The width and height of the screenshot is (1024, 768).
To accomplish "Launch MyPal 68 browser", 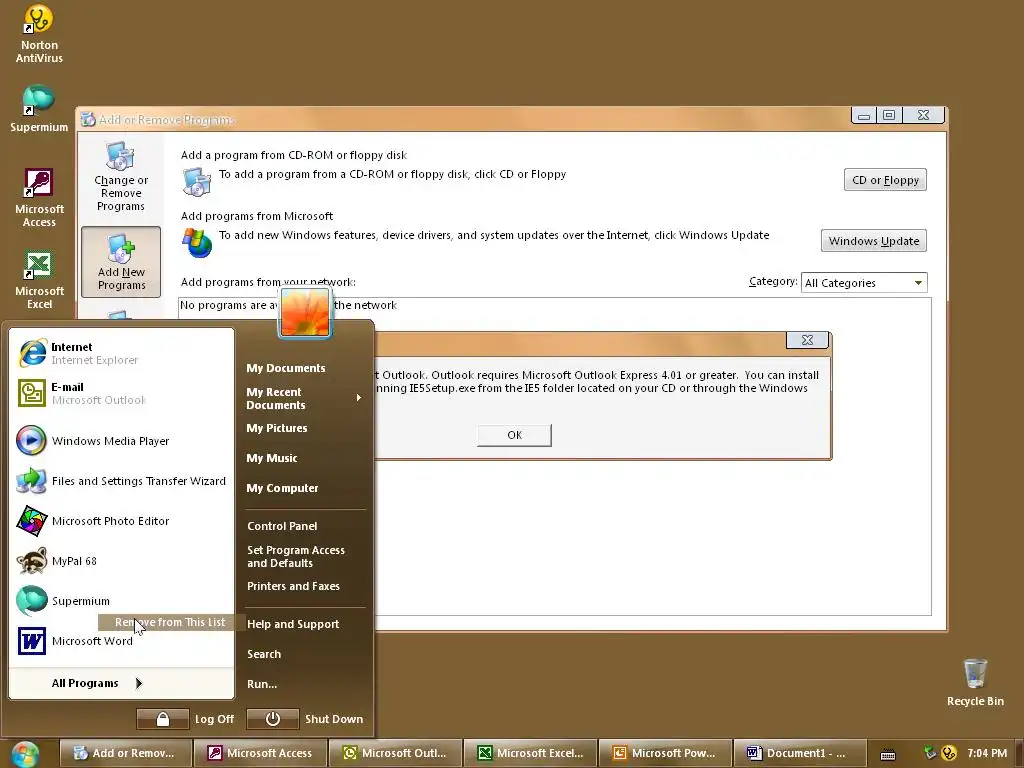I will [122, 560].
